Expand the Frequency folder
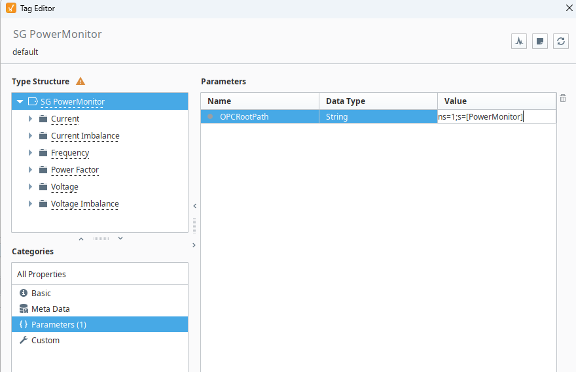The image size is (576, 372). 30,152
